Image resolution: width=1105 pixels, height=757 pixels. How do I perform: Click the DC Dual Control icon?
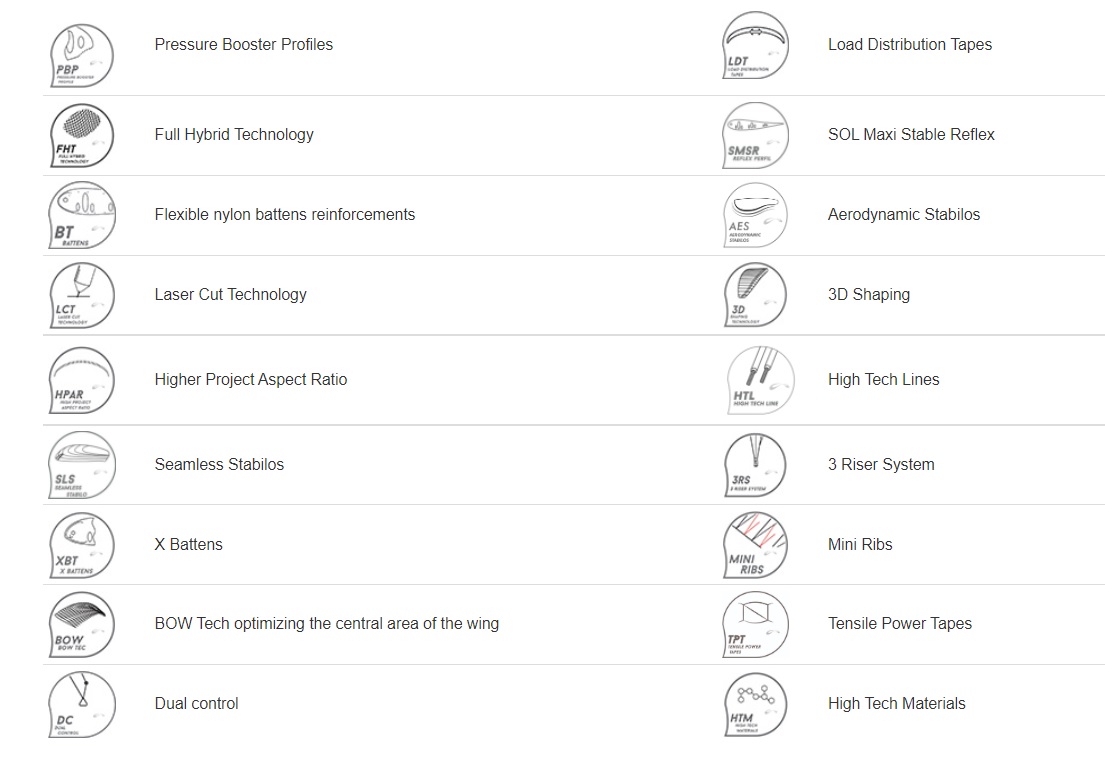[x=82, y=705]
